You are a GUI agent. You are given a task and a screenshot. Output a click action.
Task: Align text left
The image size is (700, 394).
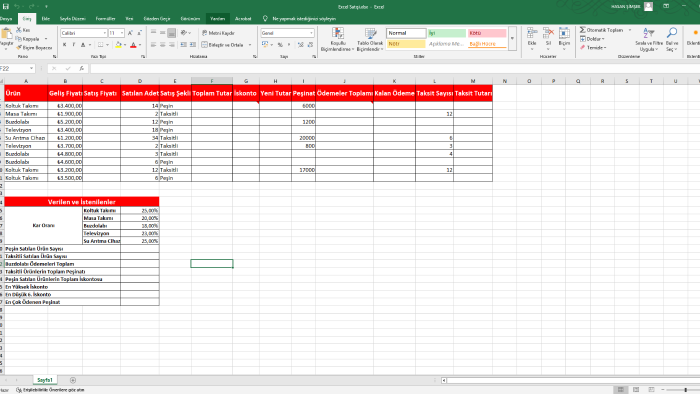point(153,45)
